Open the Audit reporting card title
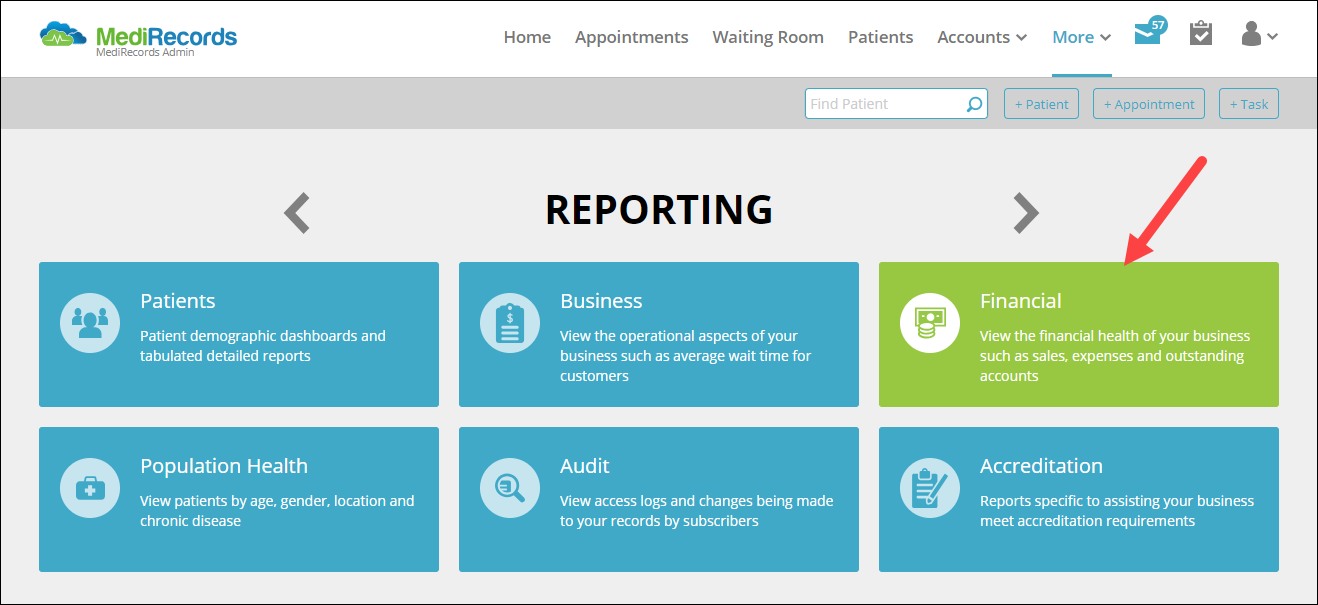 pos(585,466)
